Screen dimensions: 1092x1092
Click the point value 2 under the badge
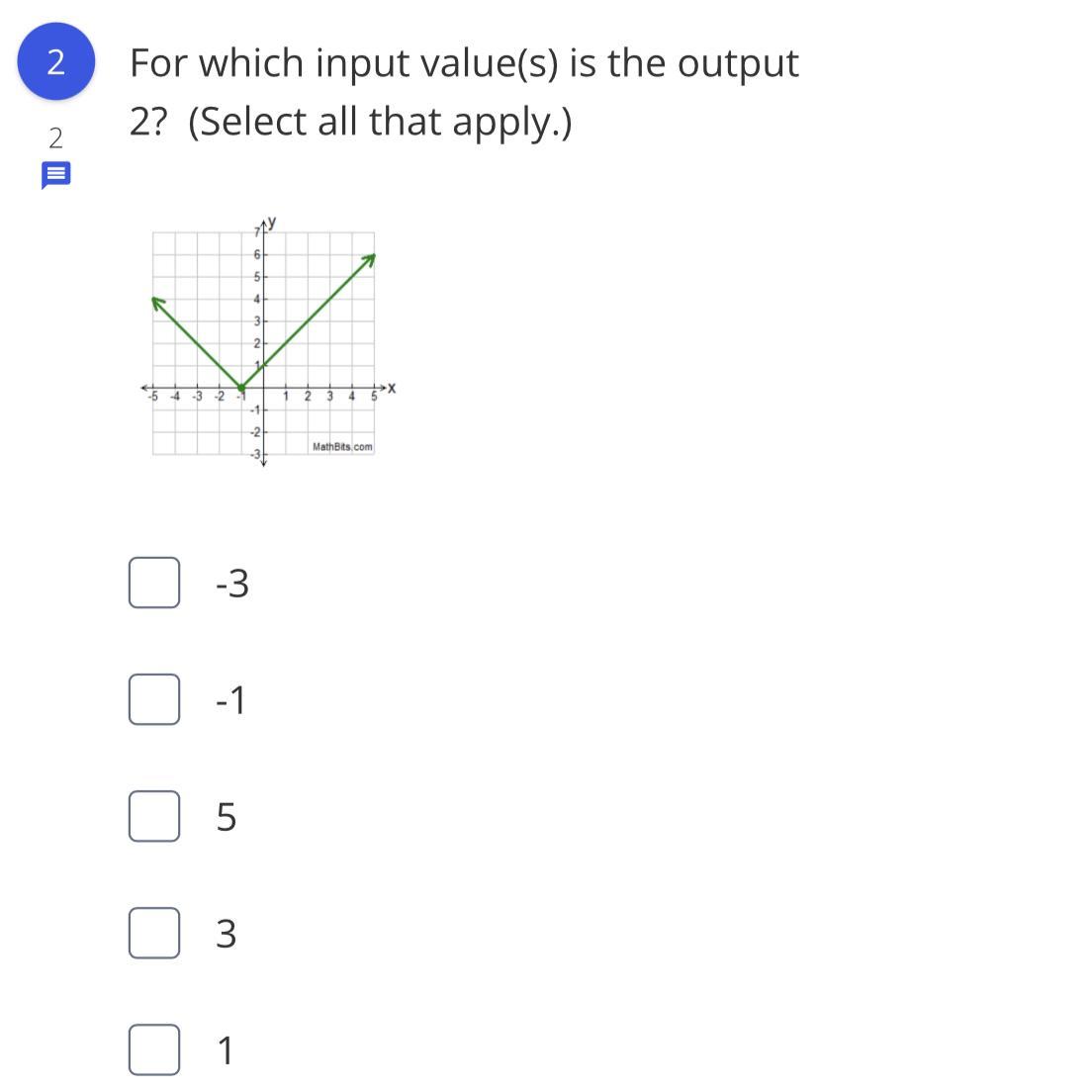[55, 138]
